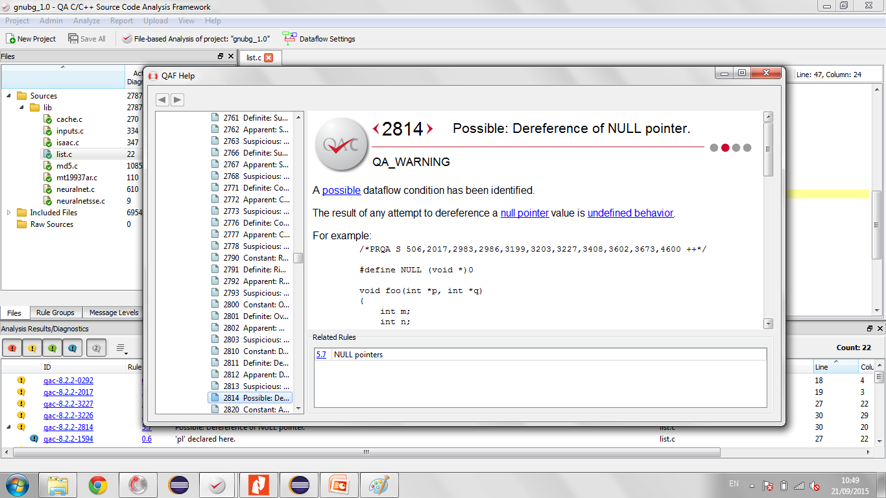
Task: Open the qac-8.2.2-0292 diagnostic link
Action: 68,381
